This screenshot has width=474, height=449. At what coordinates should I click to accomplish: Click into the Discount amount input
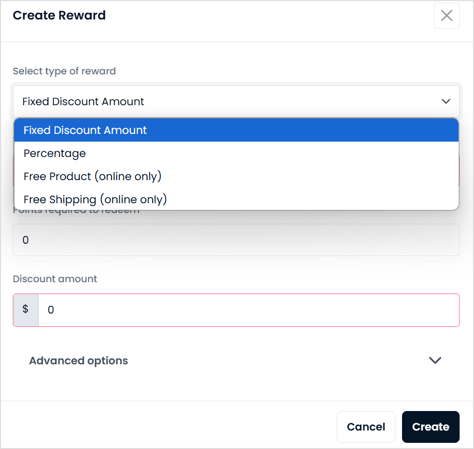coord(249,310)
